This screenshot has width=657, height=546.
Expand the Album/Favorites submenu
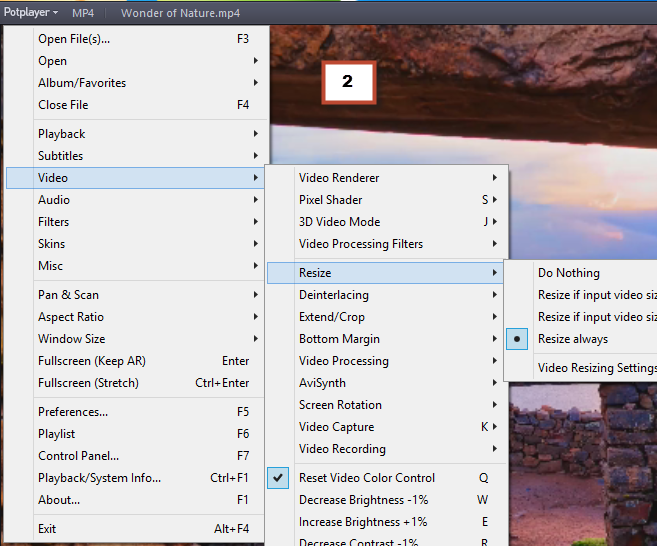coord(136,83)
